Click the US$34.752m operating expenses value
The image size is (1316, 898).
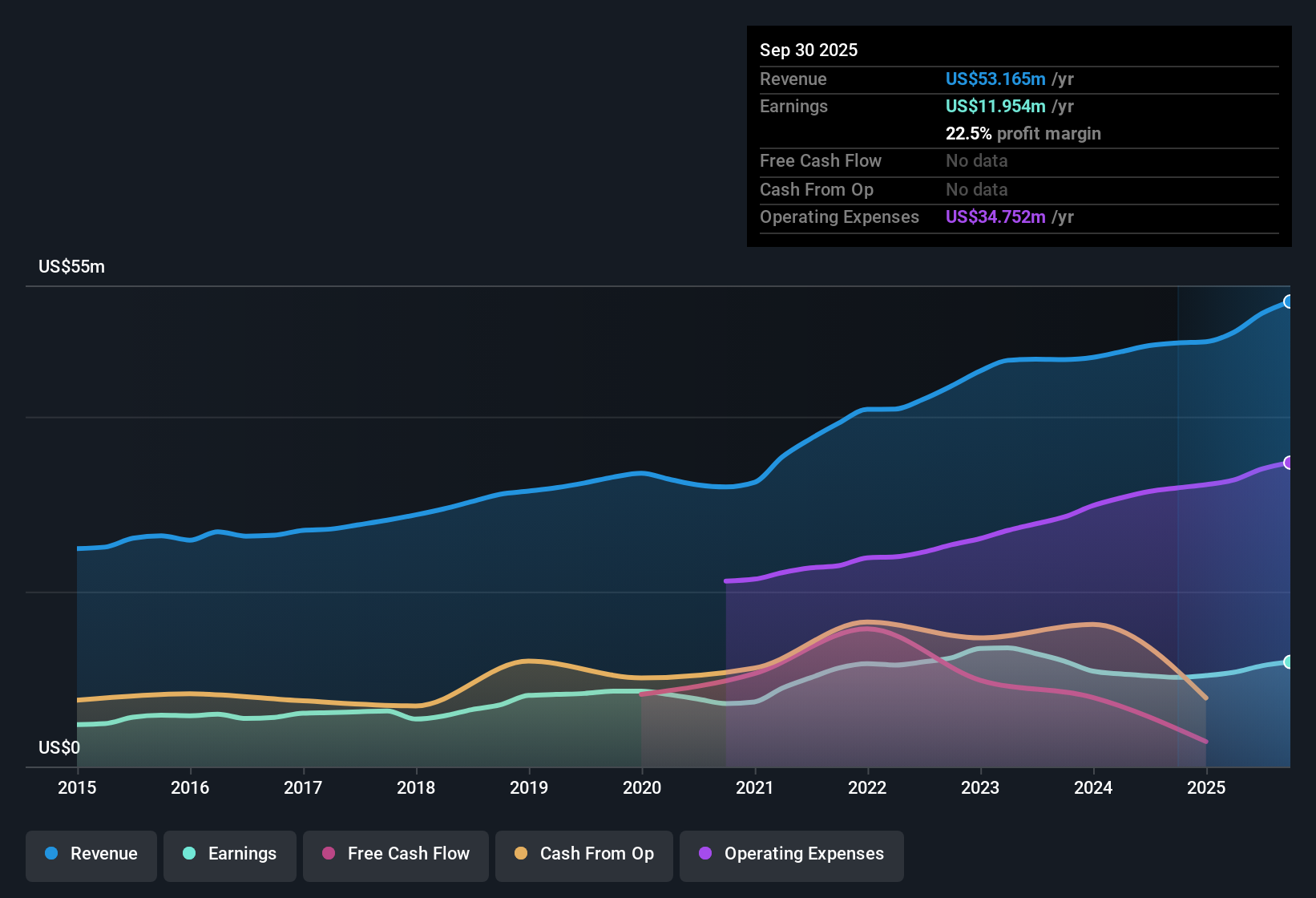[995, 216]
